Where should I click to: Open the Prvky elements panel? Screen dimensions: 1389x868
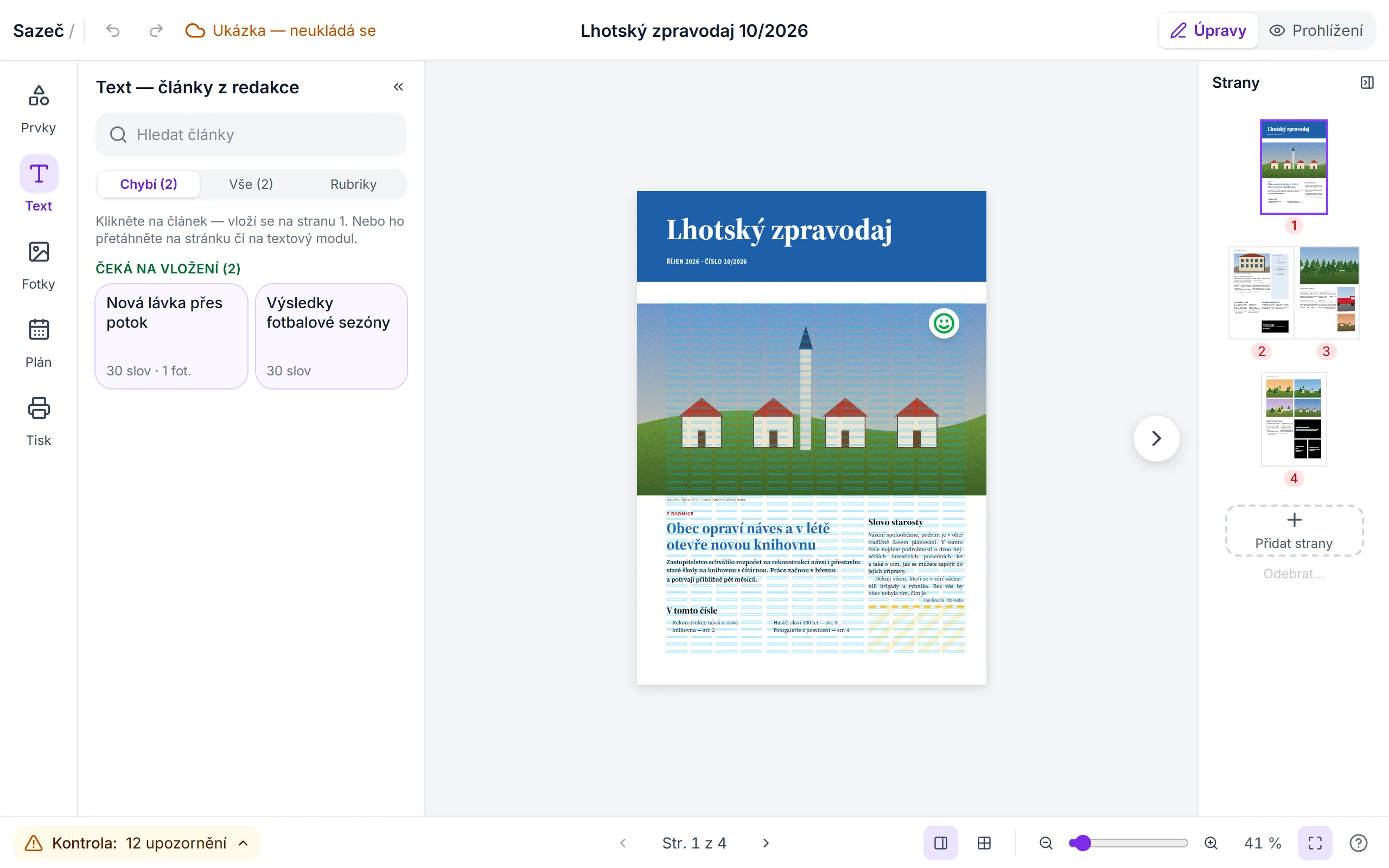point(39,109)
